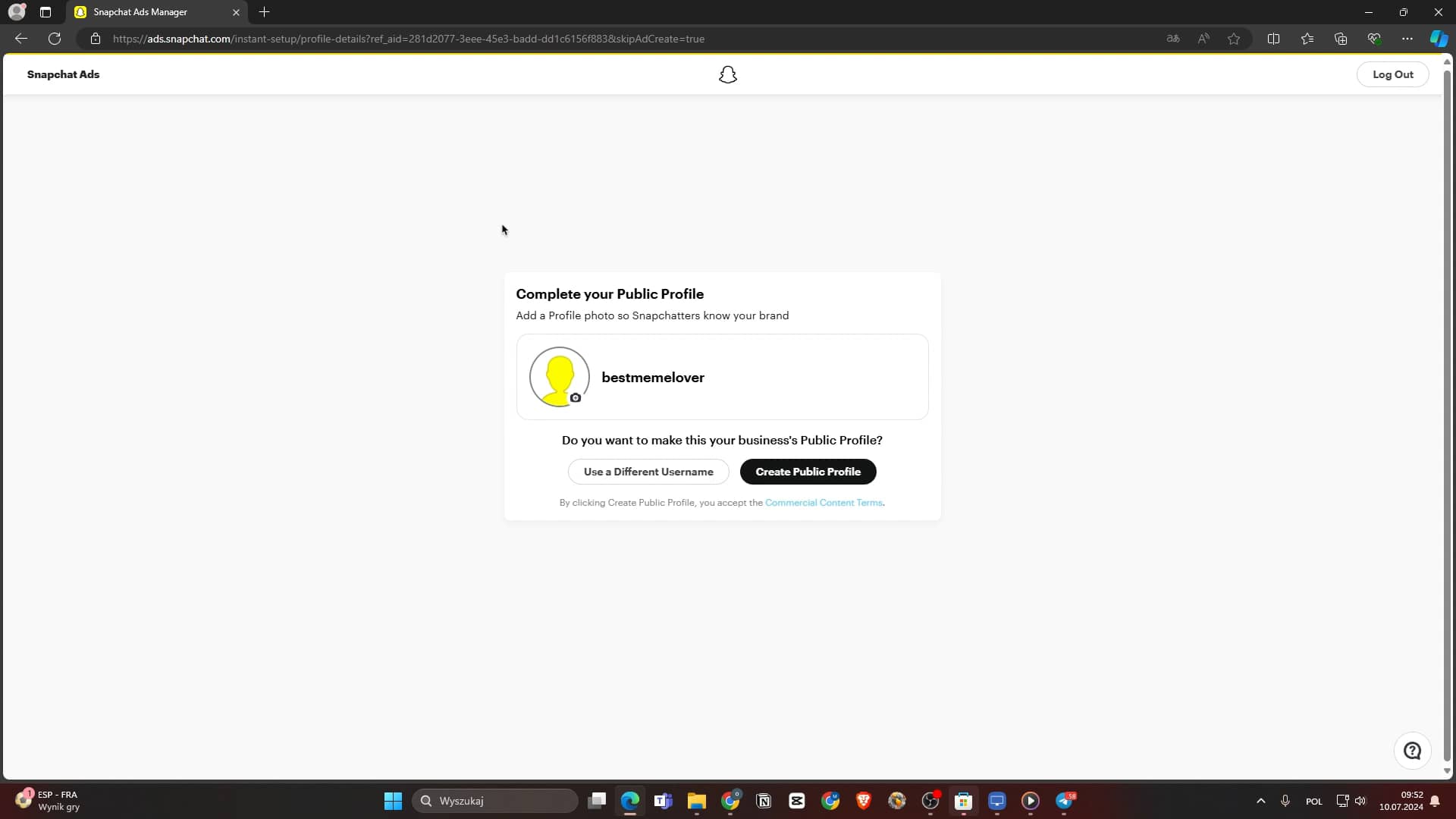Click Create Public Profile
This screenshot has width=1456, height=819.
[x=808, y=471]
